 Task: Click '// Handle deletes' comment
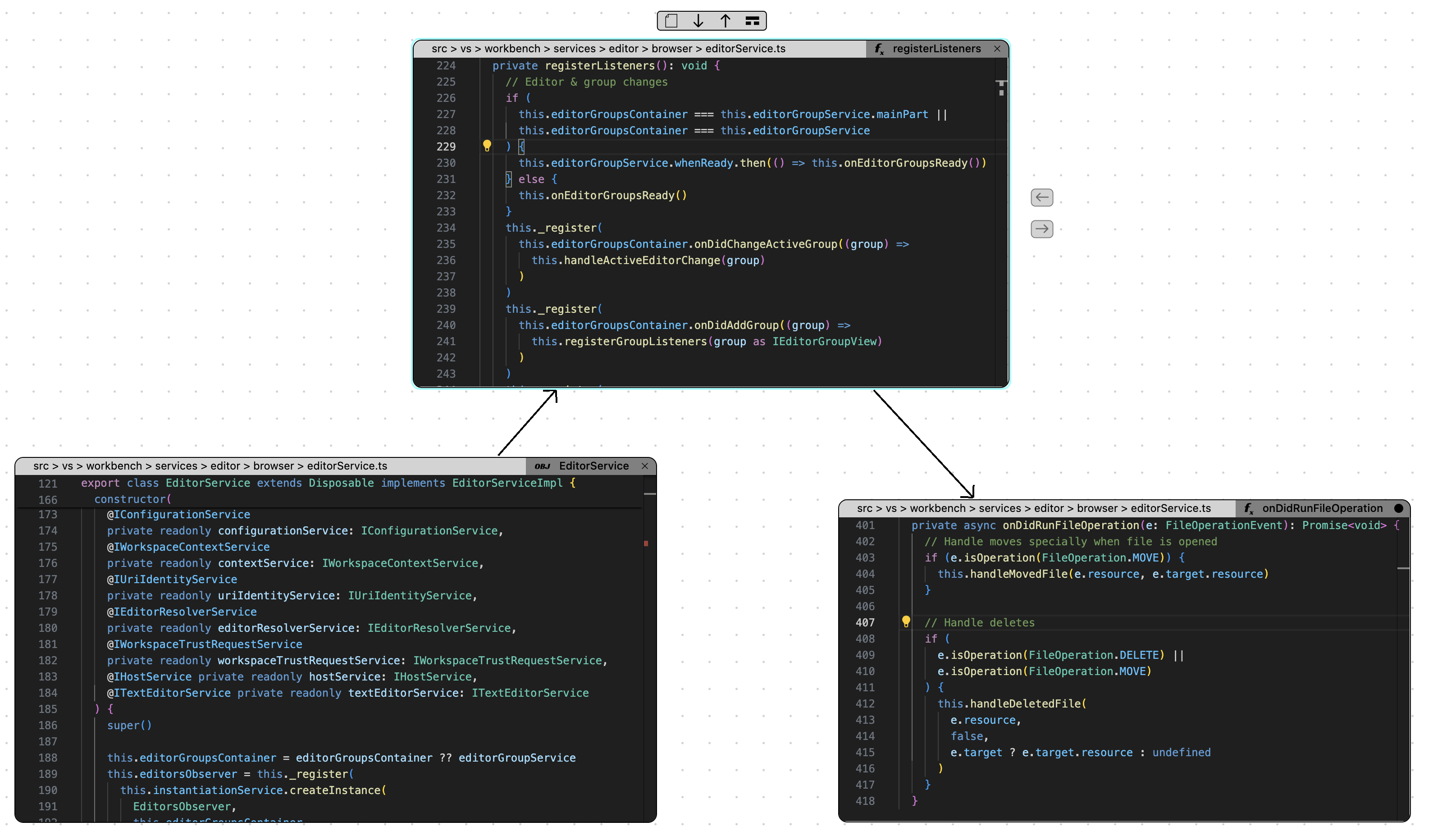pyautogui.click(x=980, y=623)
